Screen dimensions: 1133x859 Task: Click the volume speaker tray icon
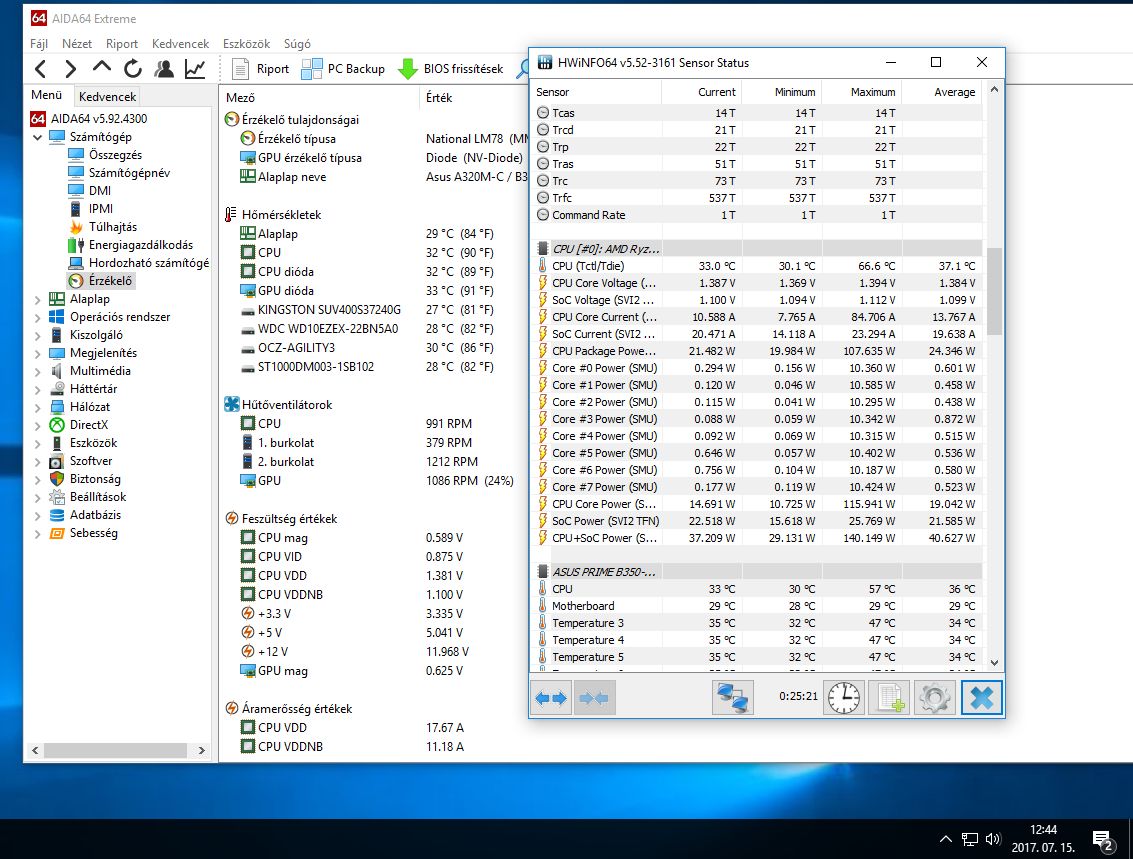993,839
